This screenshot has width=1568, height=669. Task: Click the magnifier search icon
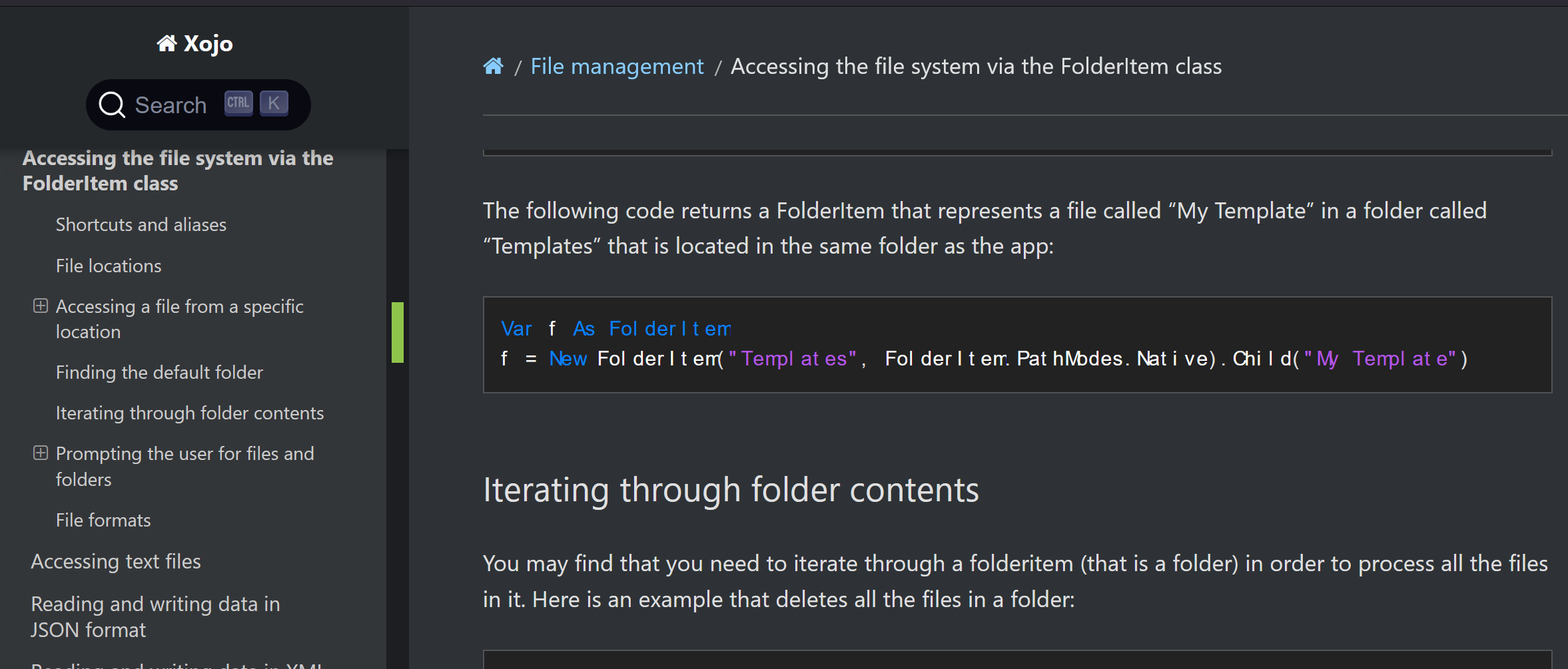[x=112, y=105]
